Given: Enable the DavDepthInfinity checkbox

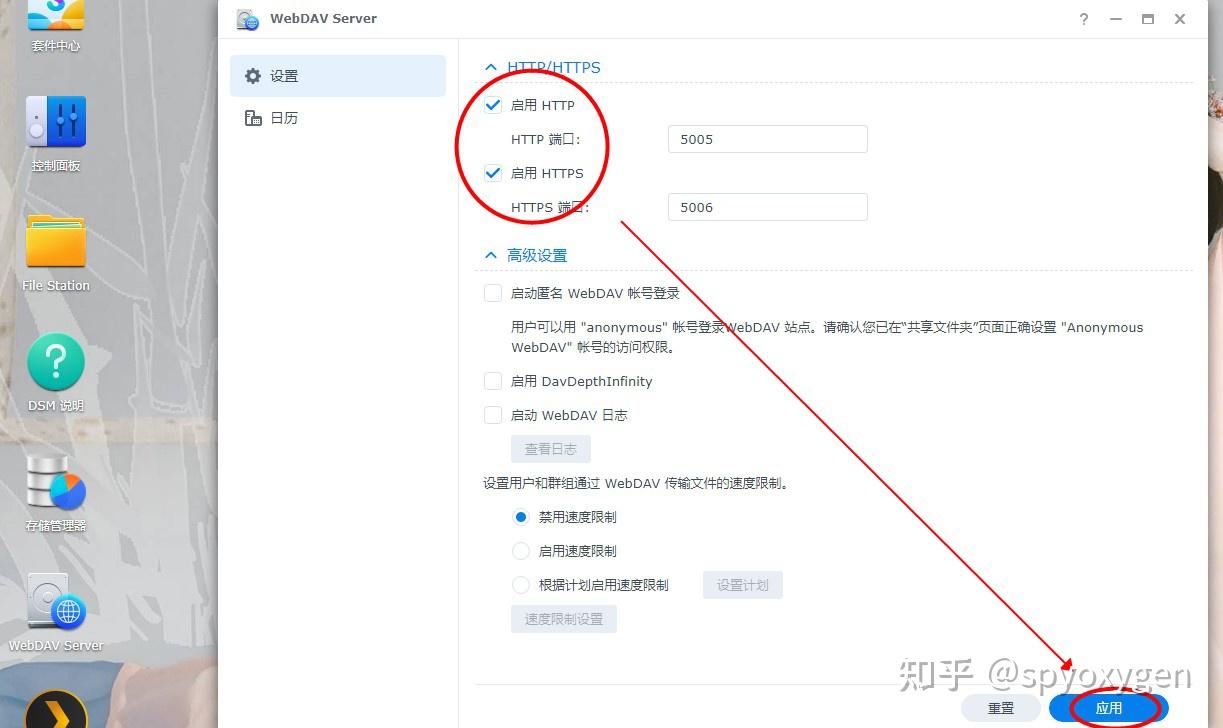Looking at the screenshot, I should click(x=493, y=381).
